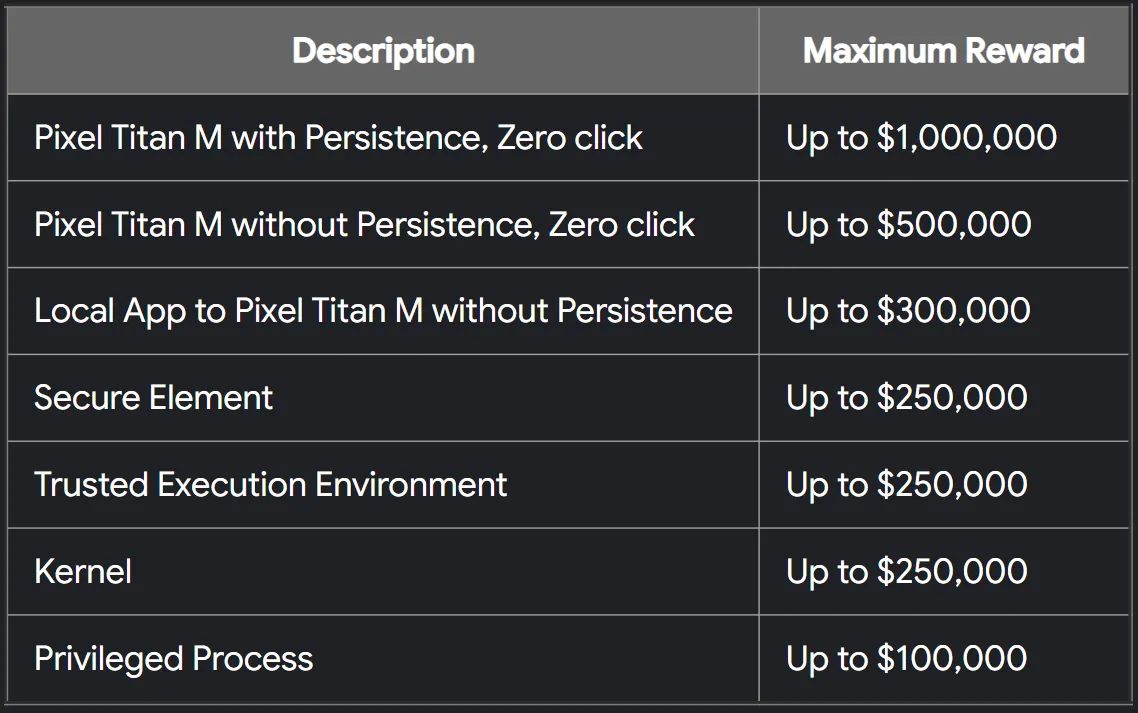
Task: Click the Kernel row's $250,000 reward
Action: pos(908,572)
